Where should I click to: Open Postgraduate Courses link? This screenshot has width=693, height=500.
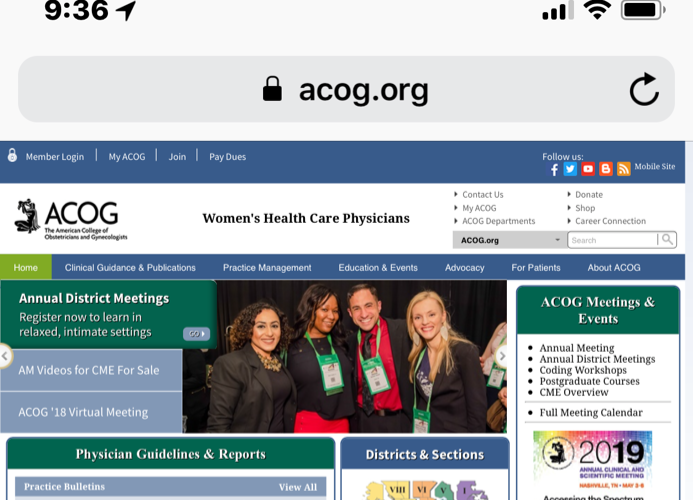pyautogui.click(x=589, y=381)
